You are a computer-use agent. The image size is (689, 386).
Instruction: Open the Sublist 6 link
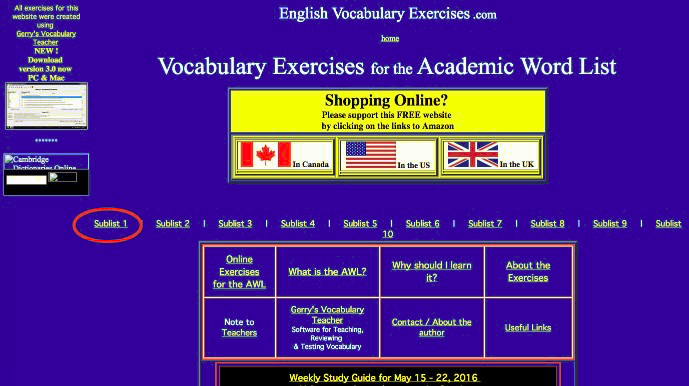click(423, 223)
